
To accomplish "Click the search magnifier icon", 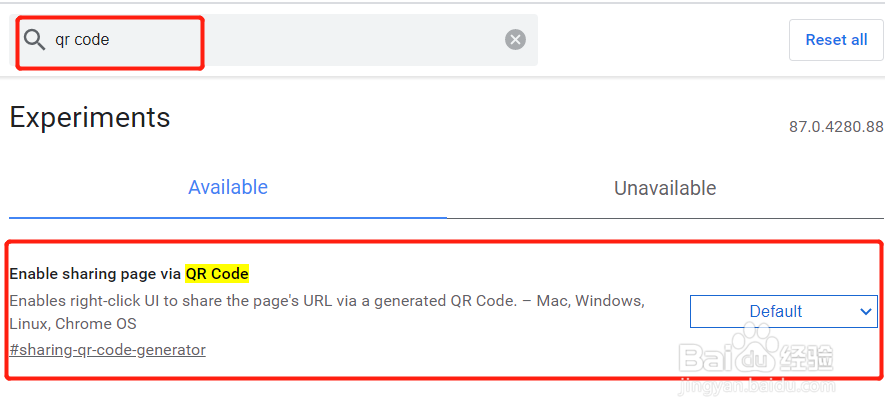I will [35, 40].
